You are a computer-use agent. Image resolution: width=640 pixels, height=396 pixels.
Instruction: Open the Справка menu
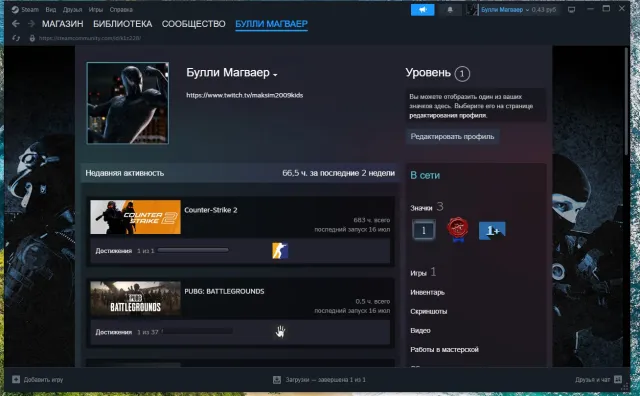[121, 9]
